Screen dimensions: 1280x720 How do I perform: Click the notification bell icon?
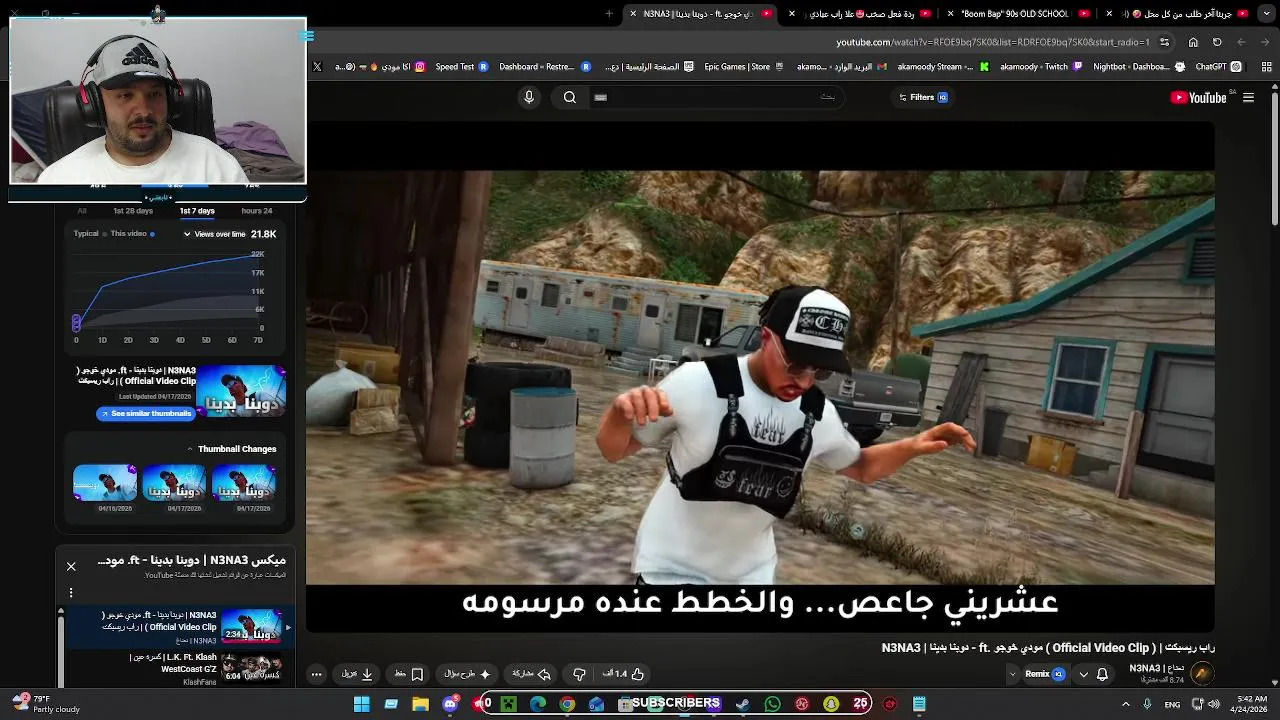click(1102, 674)
